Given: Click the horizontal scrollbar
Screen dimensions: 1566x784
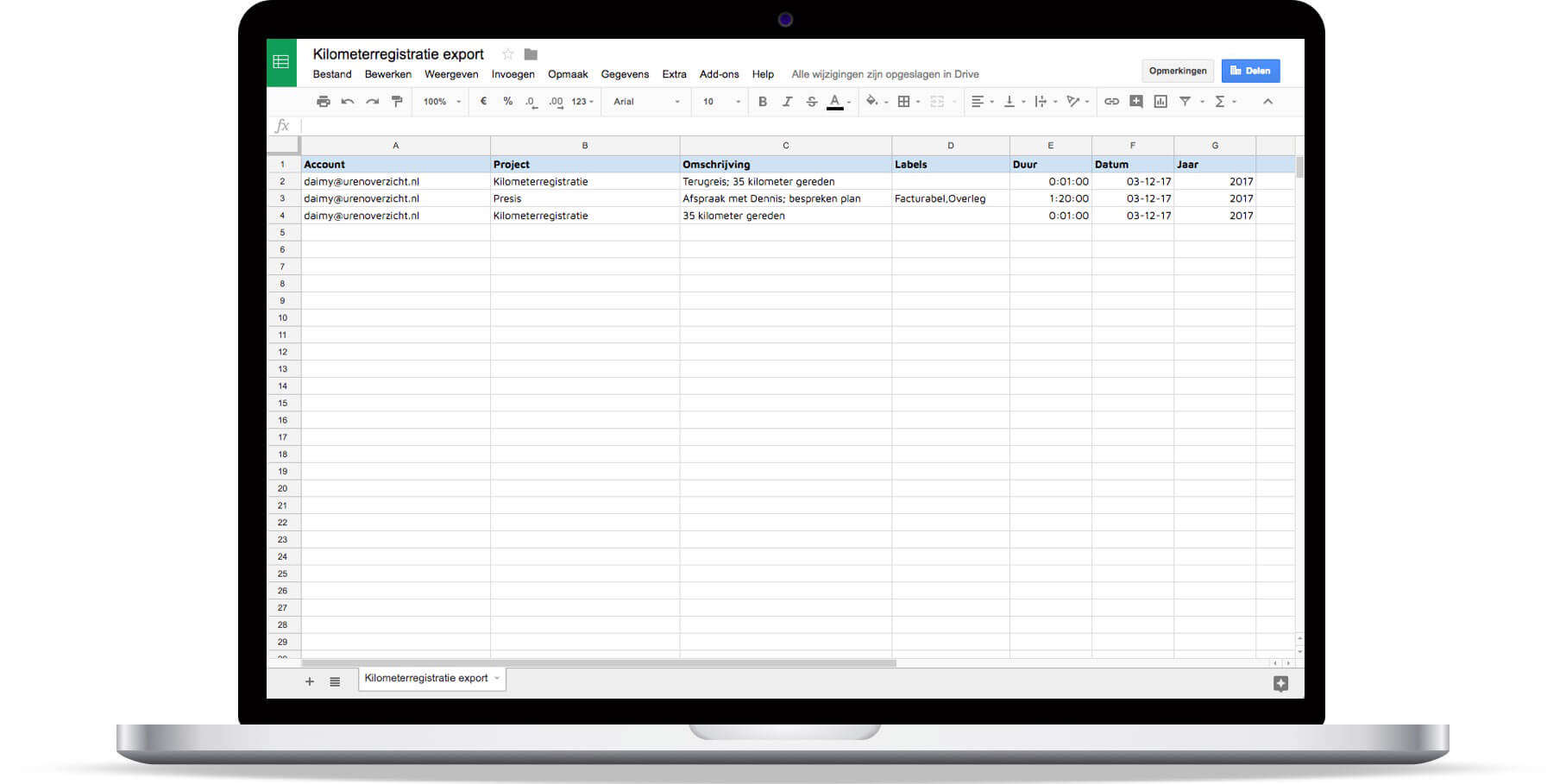Looking at the screenshot, I should coord(599,663).
